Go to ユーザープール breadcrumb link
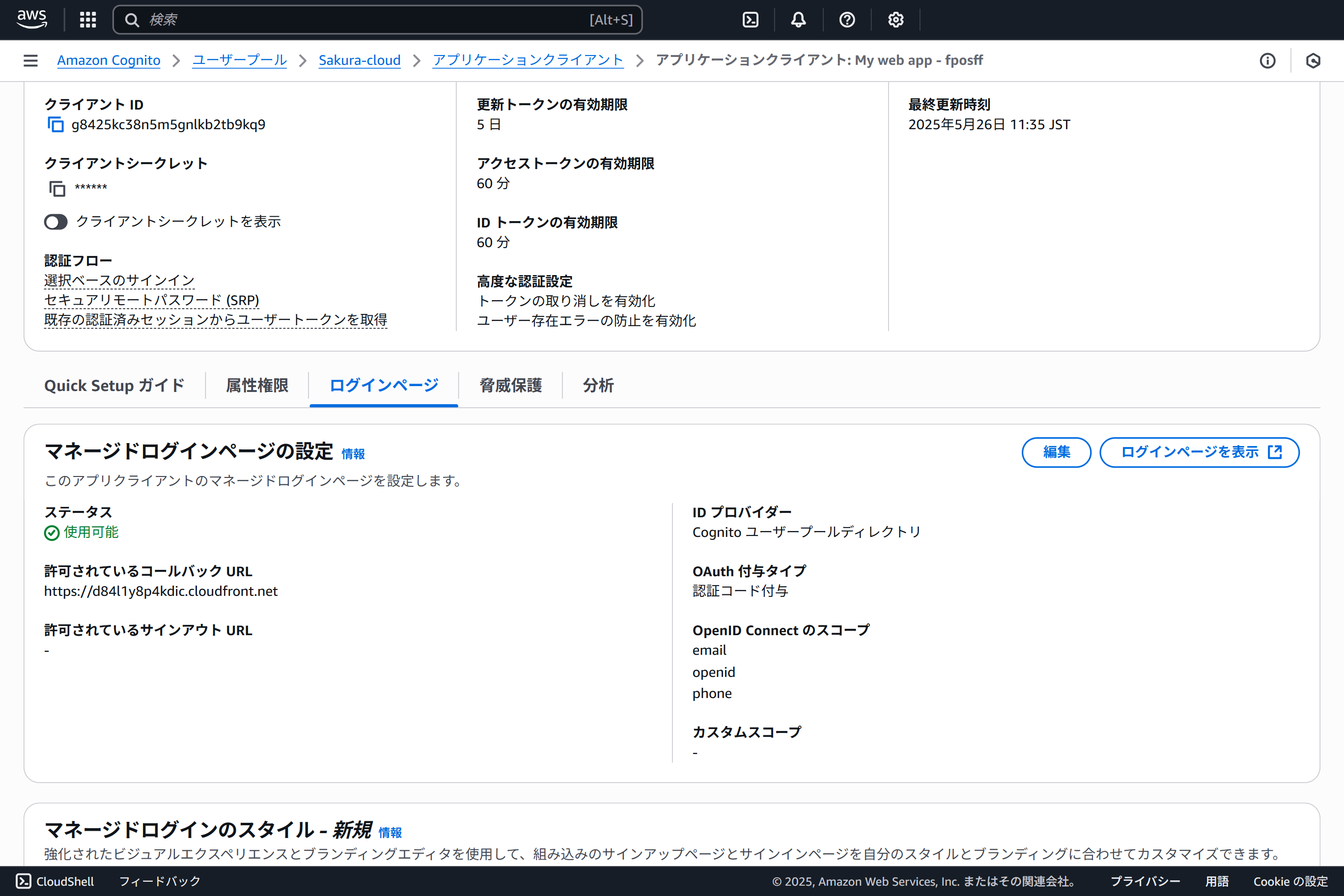 [239, 60]
